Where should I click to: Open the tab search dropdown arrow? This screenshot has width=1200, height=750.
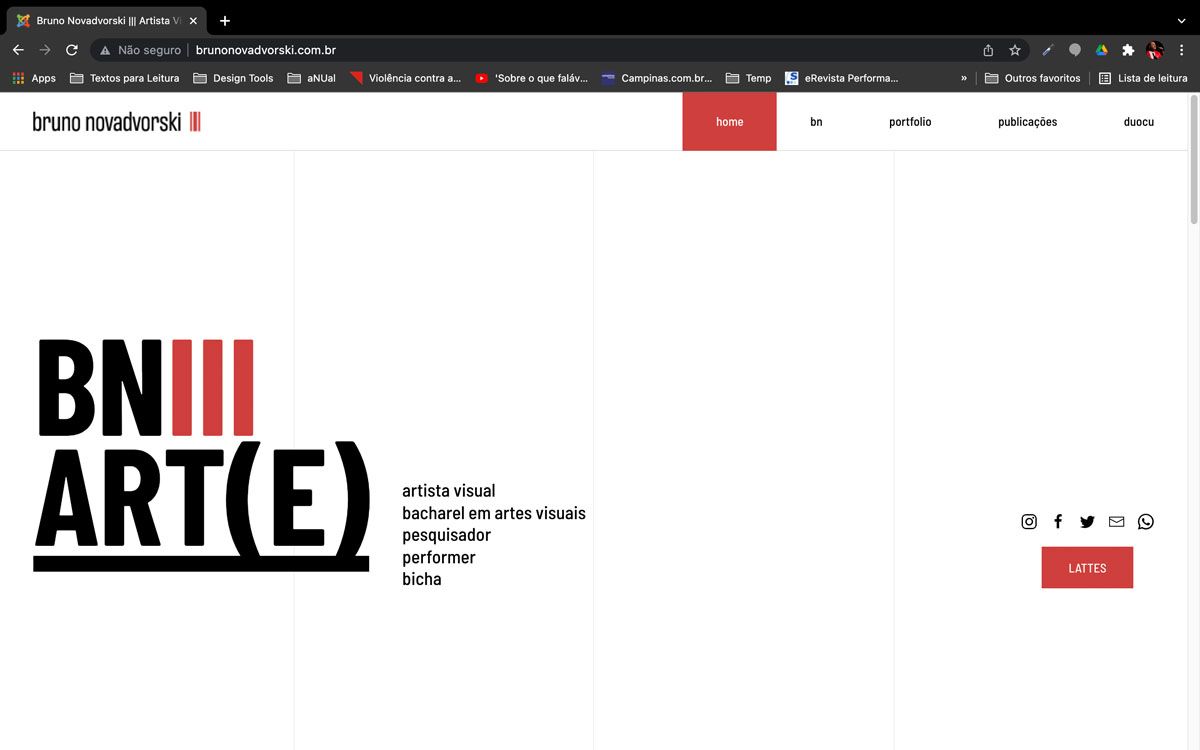(x=1181, y=20)
